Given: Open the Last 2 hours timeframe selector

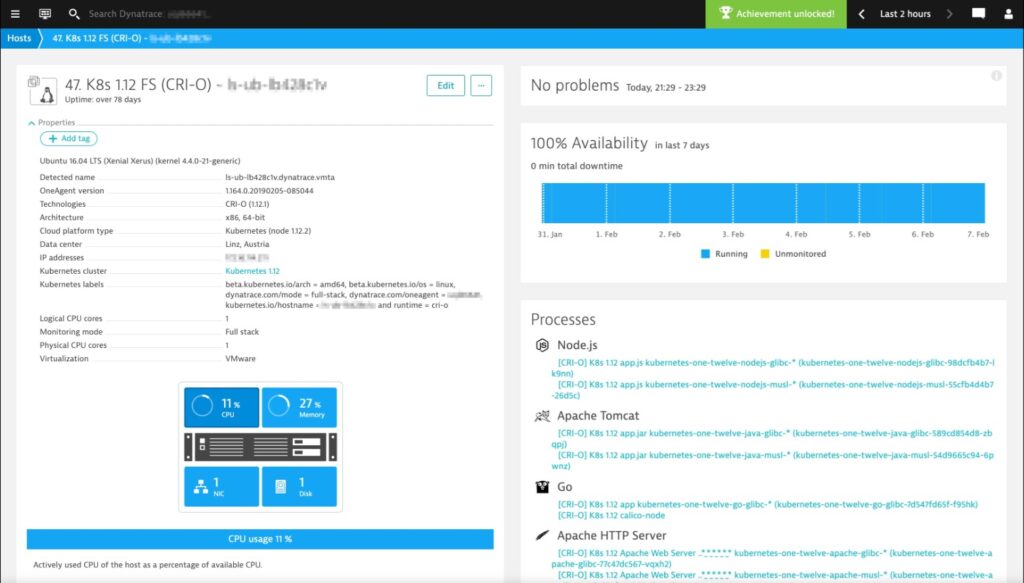Looking at the screenshot, I should point(905,14).
